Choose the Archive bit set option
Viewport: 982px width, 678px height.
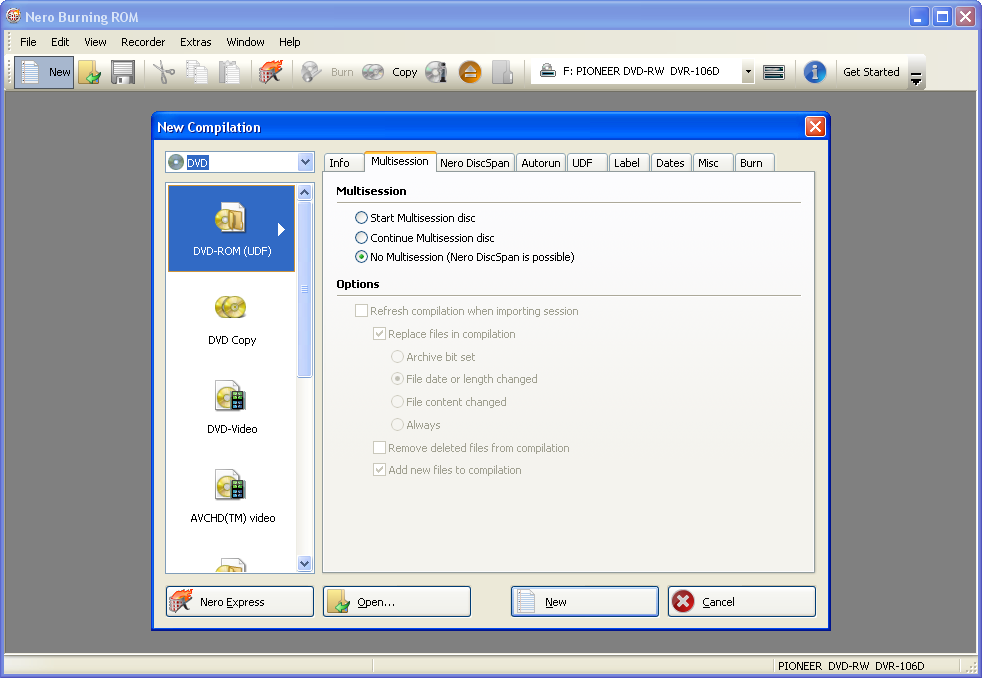click(397, 357)
